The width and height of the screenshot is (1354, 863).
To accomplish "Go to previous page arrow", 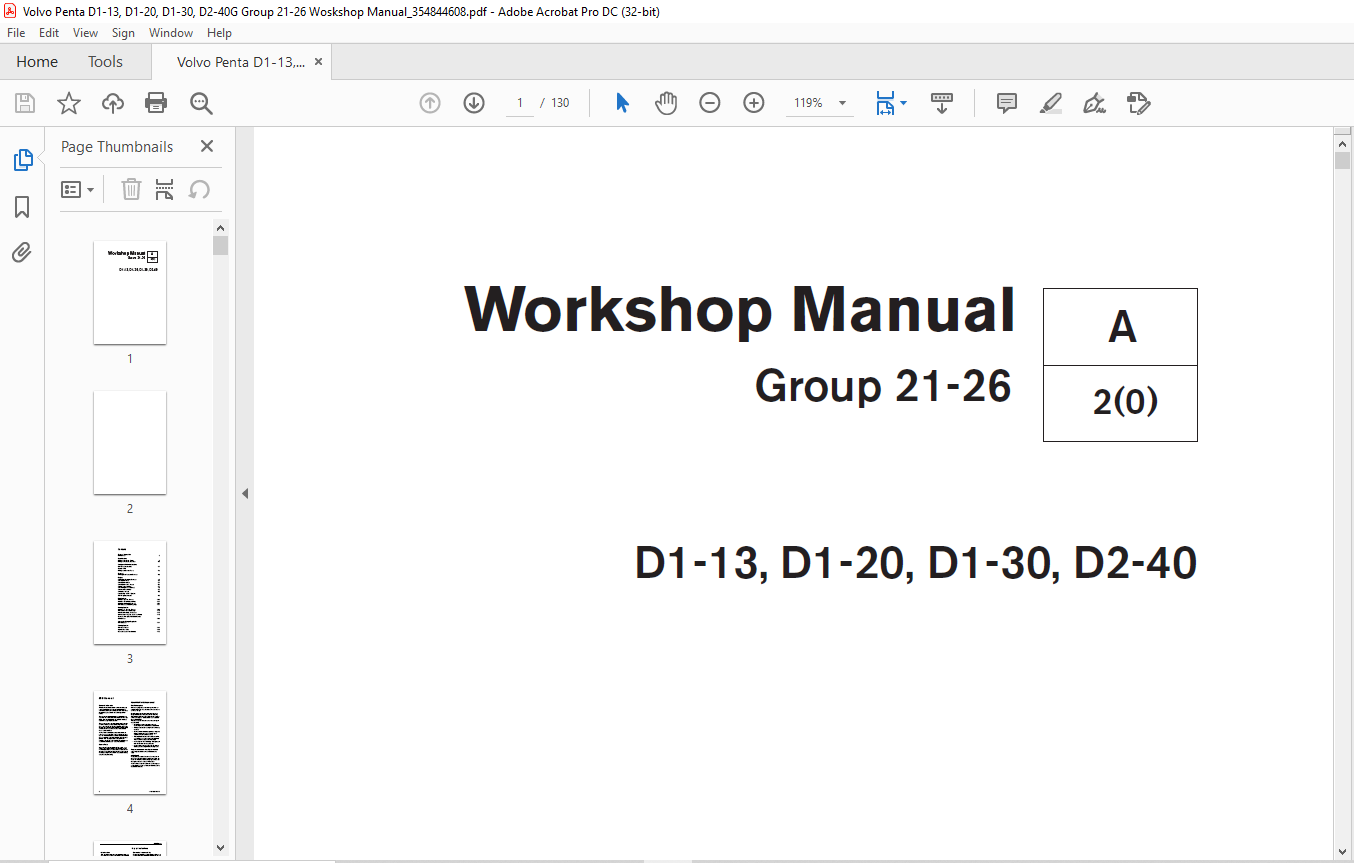I will [430, 103].
